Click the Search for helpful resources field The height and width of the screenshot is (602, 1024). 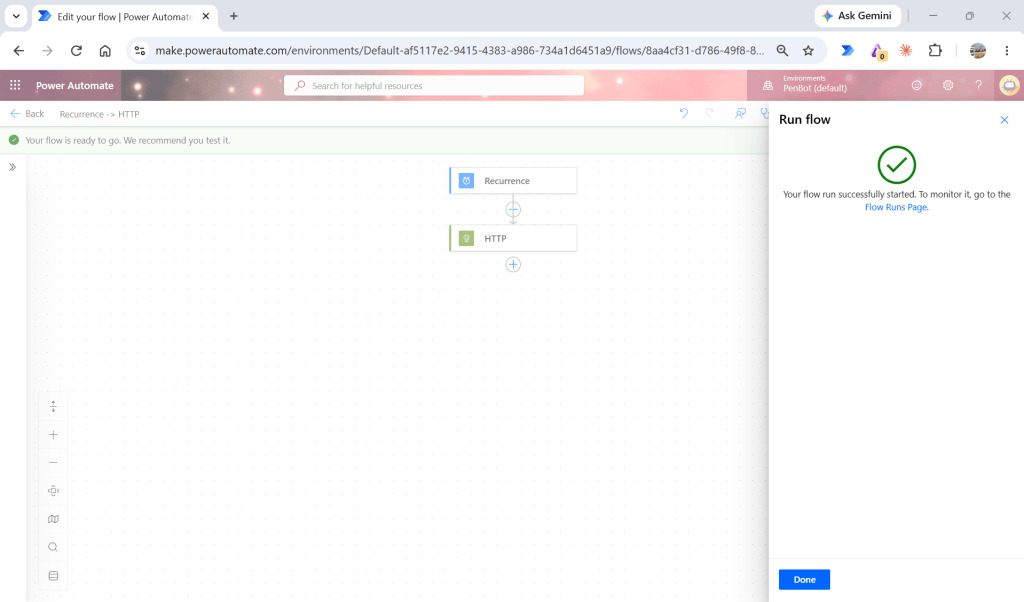pyautogui.click(x=434, y=86)
